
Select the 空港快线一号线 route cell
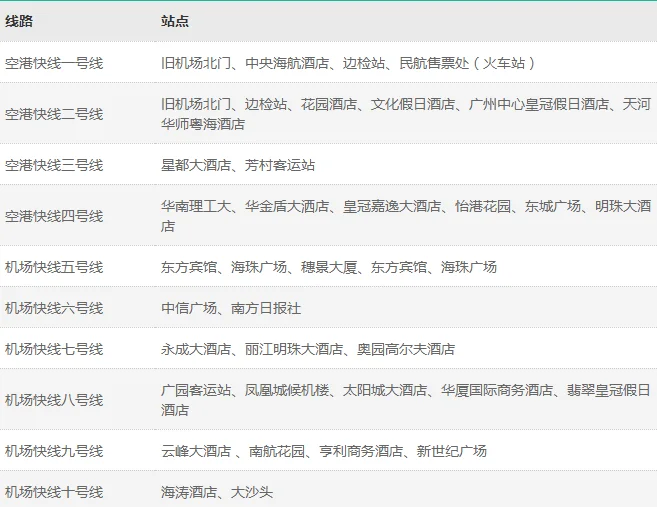click(54, 63)
